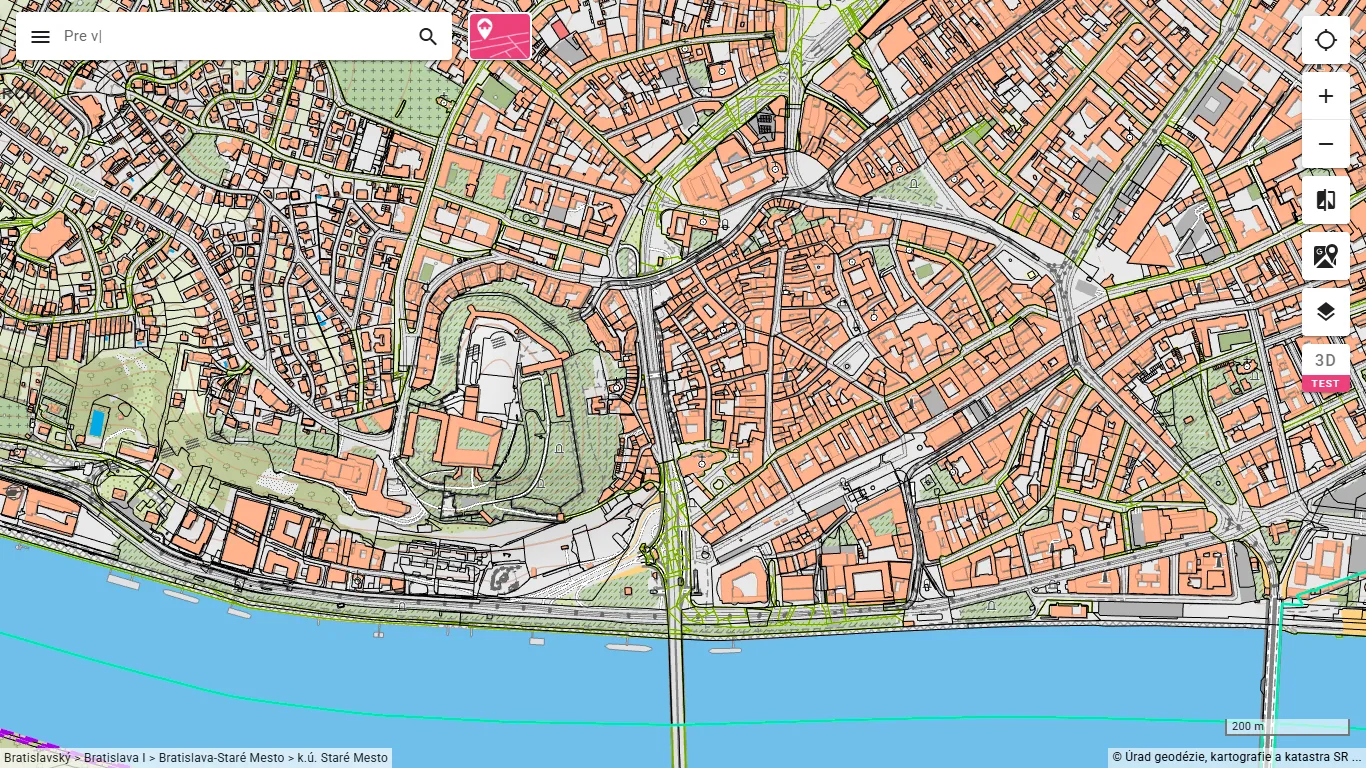Select the pink cadastral map theme icon
The height and width of the screenshot is (768, 1366).
click(x=500, y=37)
